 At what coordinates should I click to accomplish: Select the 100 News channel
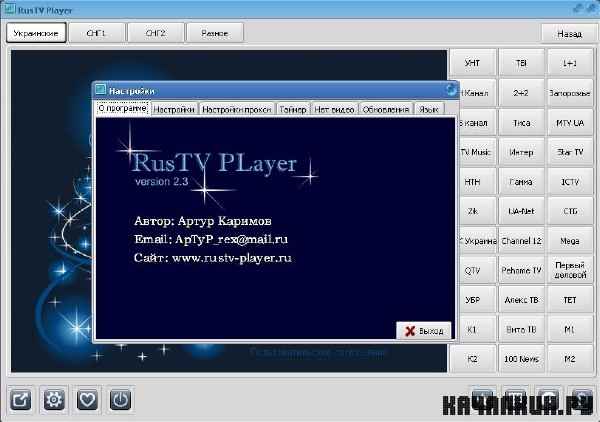tap(521, 359)
